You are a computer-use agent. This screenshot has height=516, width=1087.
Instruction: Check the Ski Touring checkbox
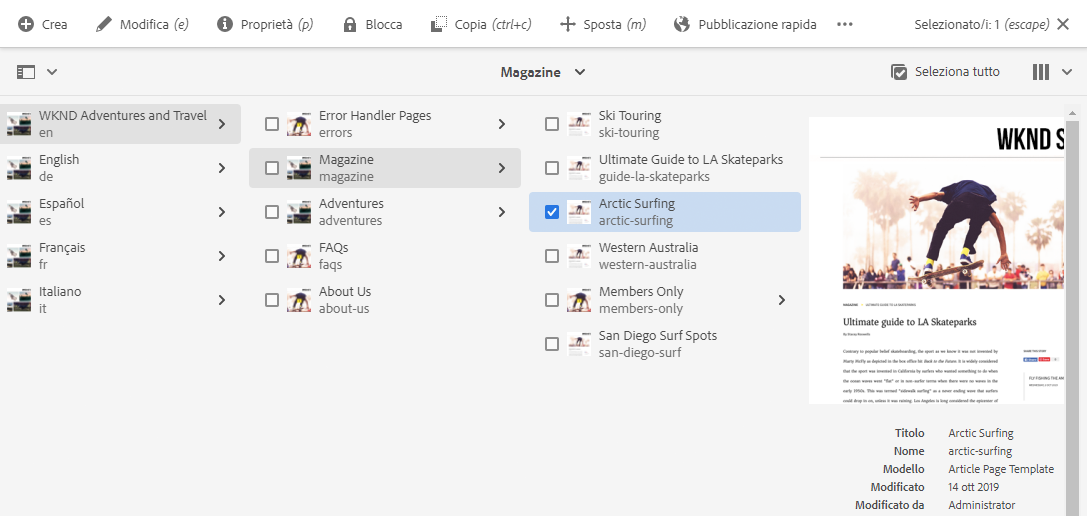552,124
